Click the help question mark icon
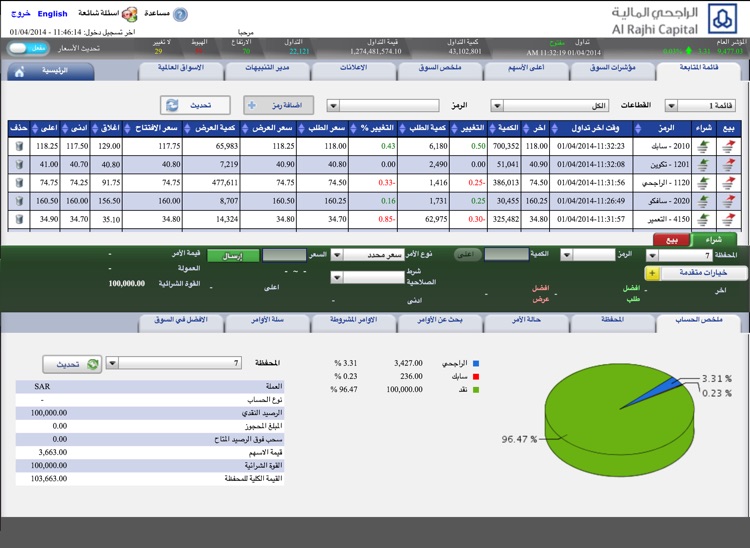The width and height of the screenshot is (750, 548). [180, 15]
